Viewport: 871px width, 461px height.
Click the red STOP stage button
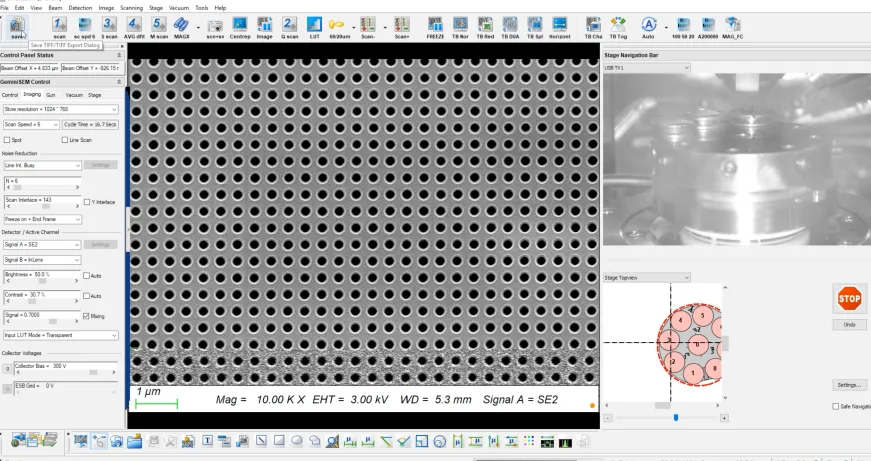(x=849, y=299)
